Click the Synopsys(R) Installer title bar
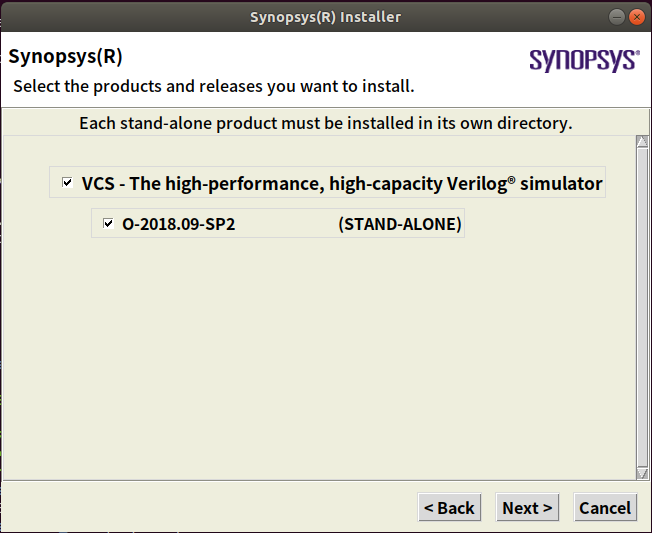This screenshot has width=652, height=533. tap(326, 15)
